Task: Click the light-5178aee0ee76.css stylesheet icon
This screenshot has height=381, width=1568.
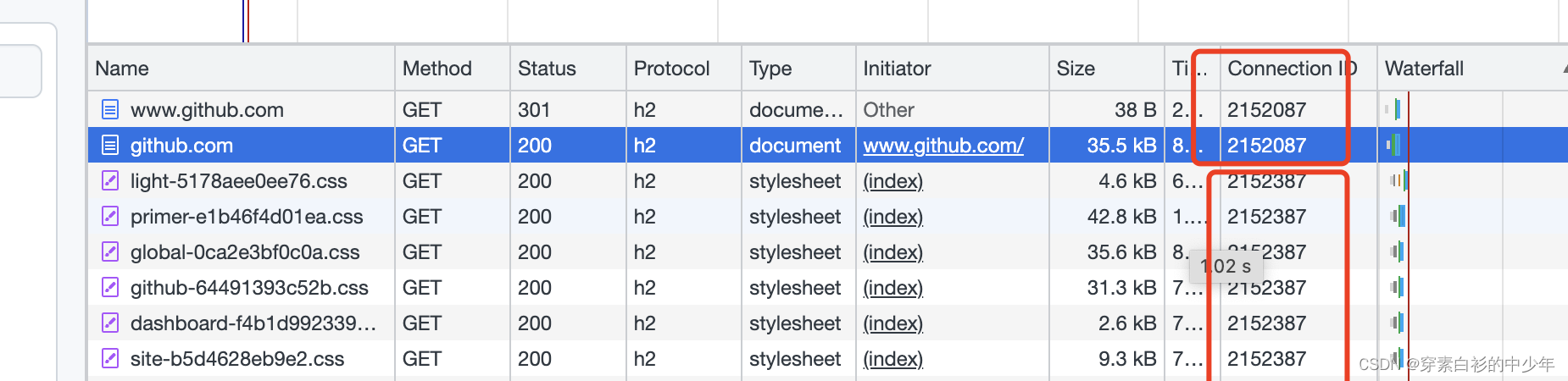Action: 109,181
